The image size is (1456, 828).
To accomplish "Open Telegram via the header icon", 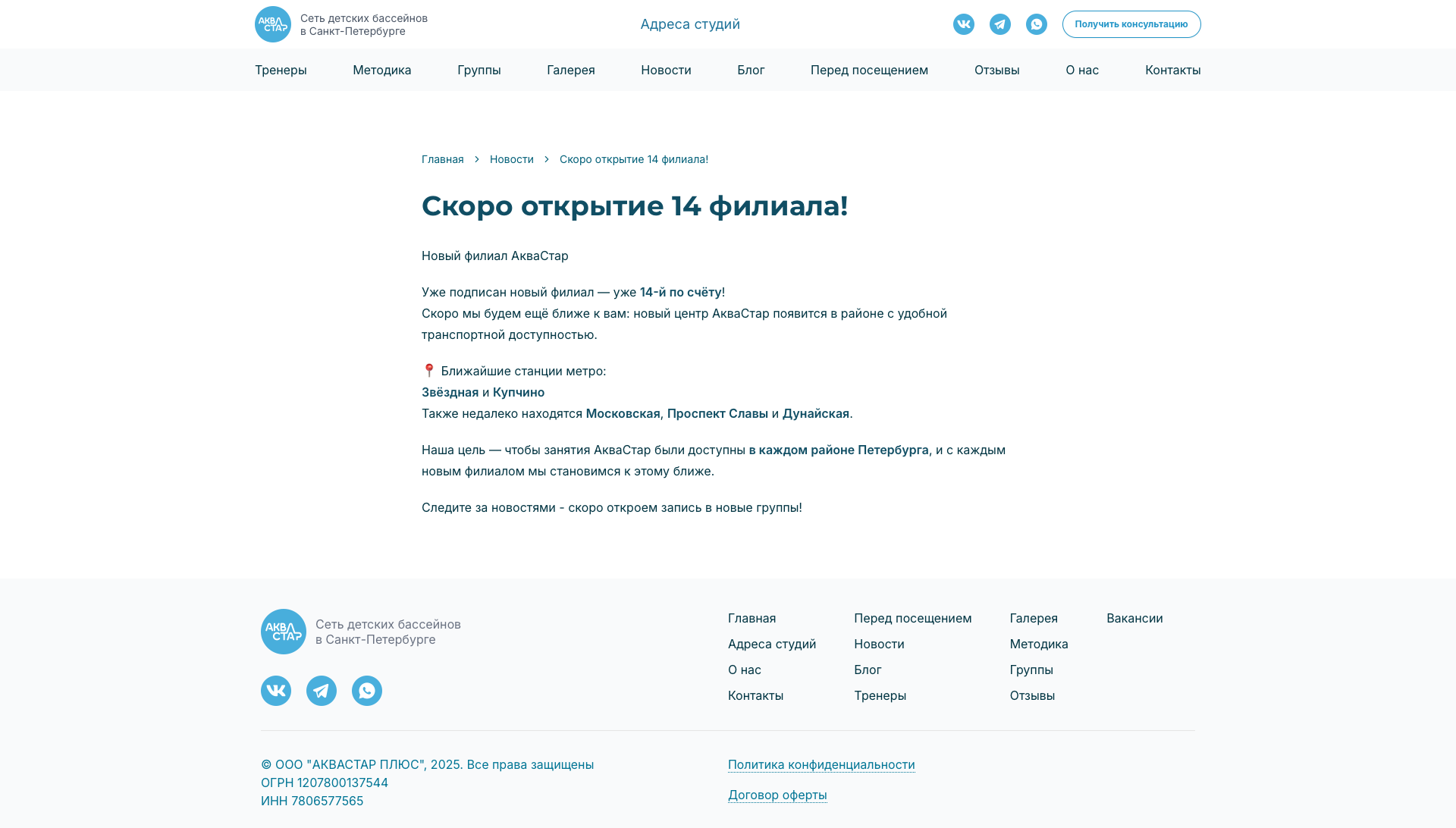I will click(1000, 24).
